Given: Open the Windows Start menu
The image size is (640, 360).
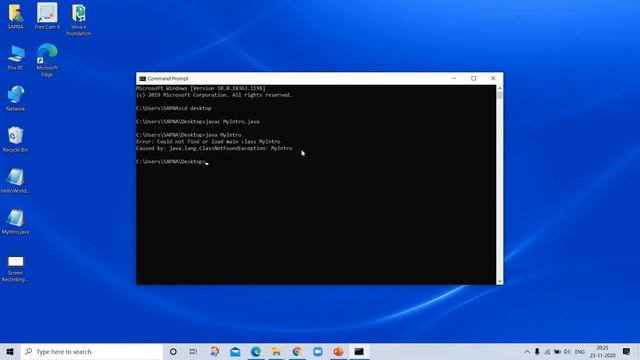Looking at the screenshot, I should (x=10, y=351).
